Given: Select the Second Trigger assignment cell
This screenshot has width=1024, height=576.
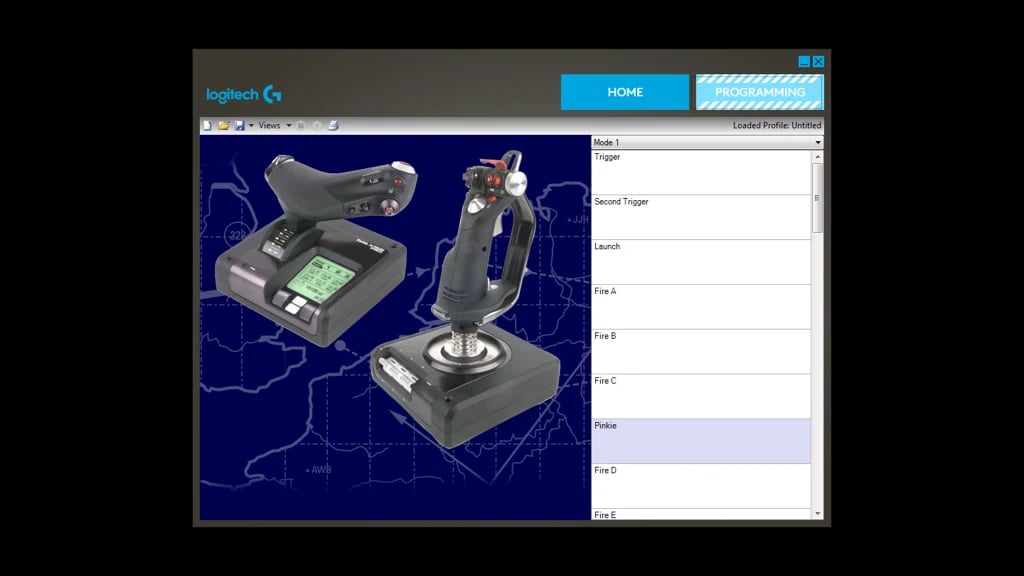Looking at the screenshot, I should click(700, 217).
